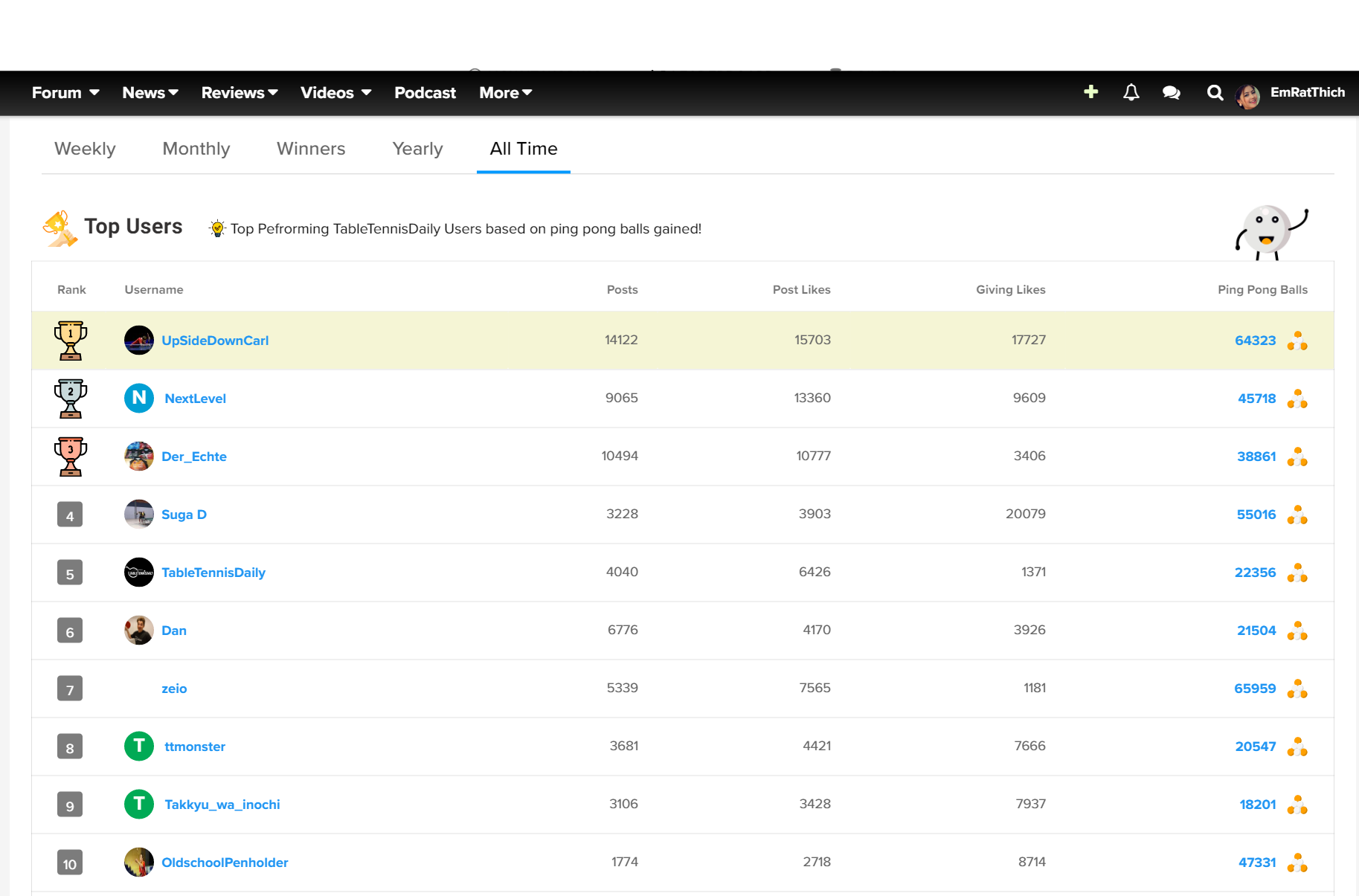The height and width of the screenshot is (896, 1359).
Task: Expand the Videos dropdown menu
Action: pyautogui.click(x=335, y=93)
